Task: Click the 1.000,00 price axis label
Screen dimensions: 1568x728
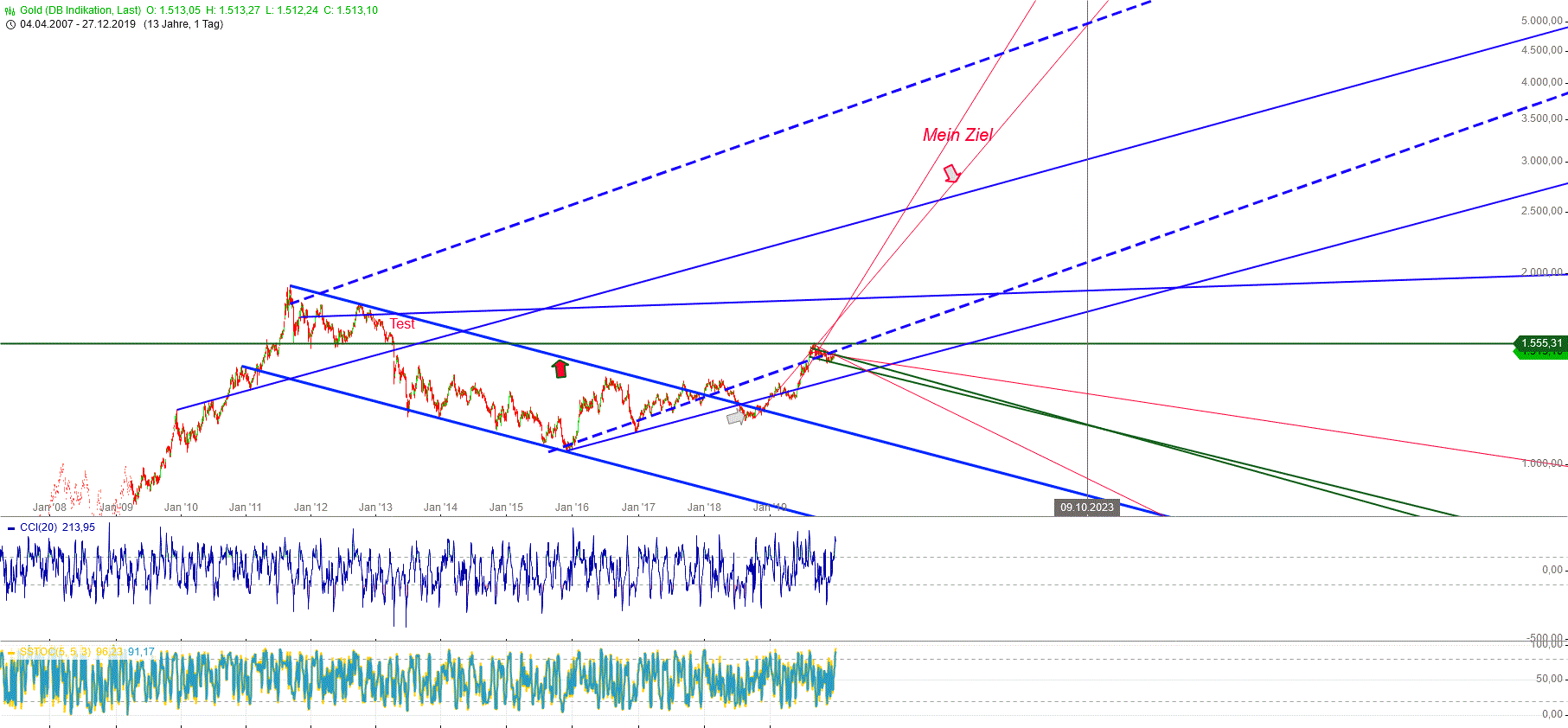Action: pyautogui.click(x=1542, y=463)
